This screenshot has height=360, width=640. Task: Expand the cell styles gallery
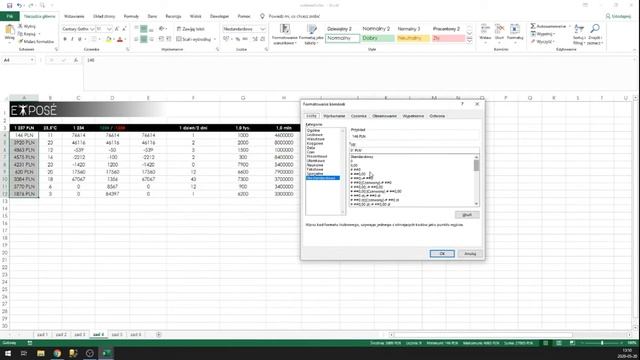coord(469,40)
